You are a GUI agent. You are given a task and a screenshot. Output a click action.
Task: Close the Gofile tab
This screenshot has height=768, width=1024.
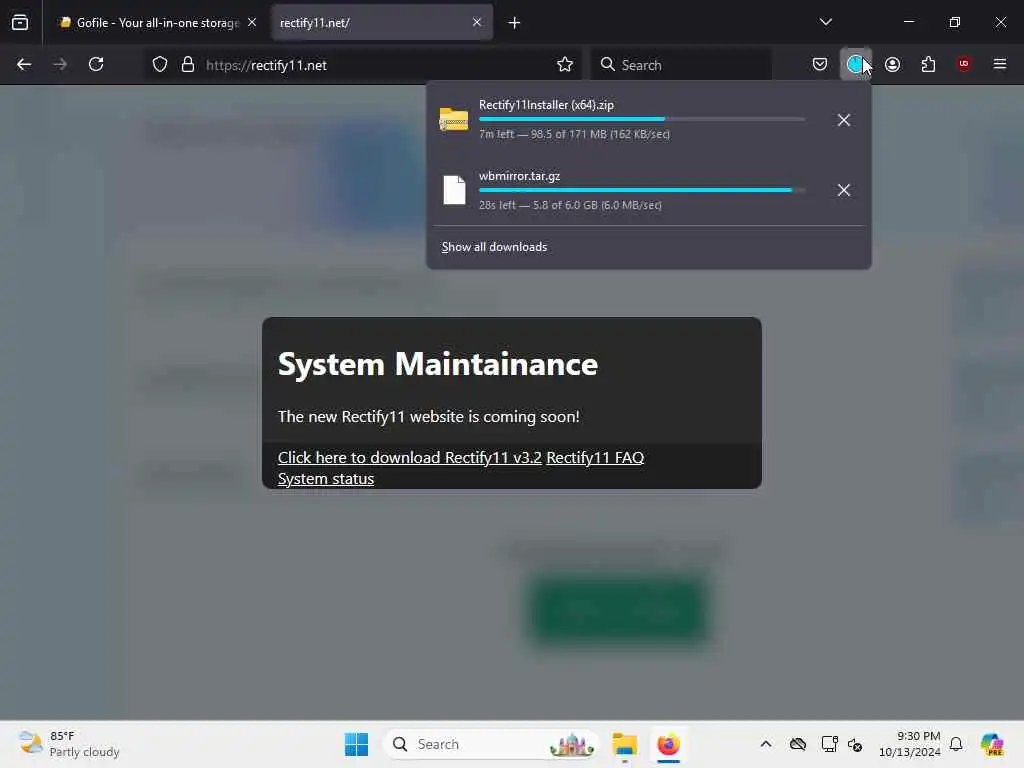[252, 23]
